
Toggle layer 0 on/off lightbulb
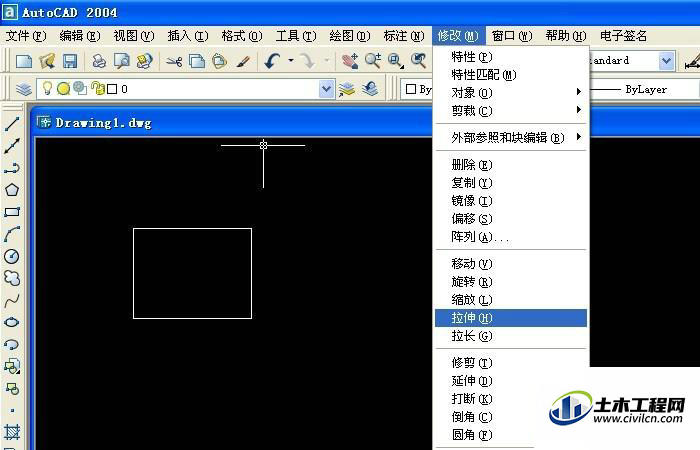[47, 88]
